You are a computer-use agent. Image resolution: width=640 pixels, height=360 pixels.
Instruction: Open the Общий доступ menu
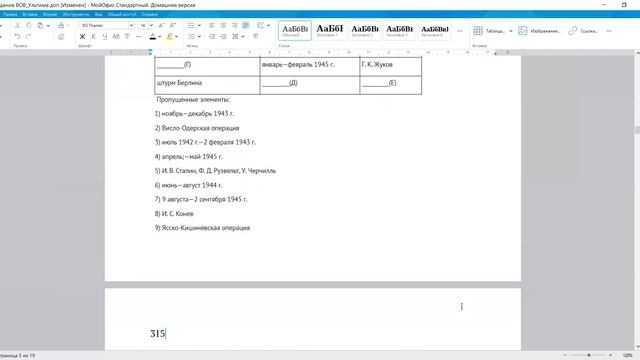point(122,14)
